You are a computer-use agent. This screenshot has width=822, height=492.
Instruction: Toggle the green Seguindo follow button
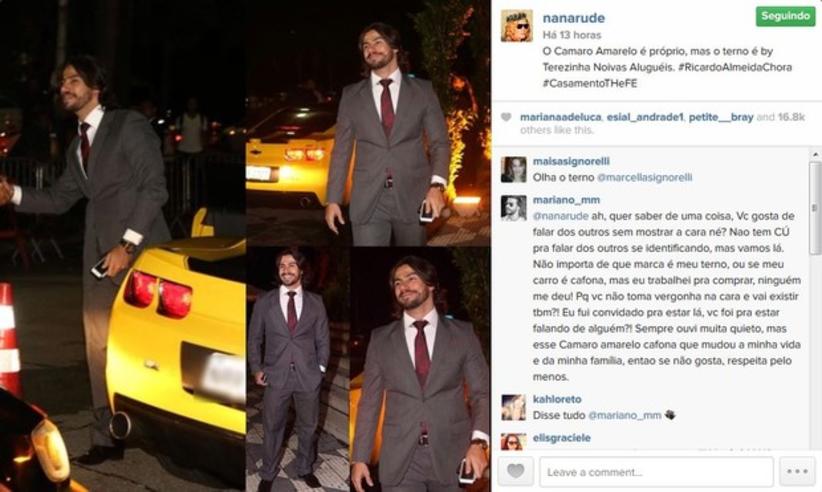pyautogui.click(x=785, y=16)
